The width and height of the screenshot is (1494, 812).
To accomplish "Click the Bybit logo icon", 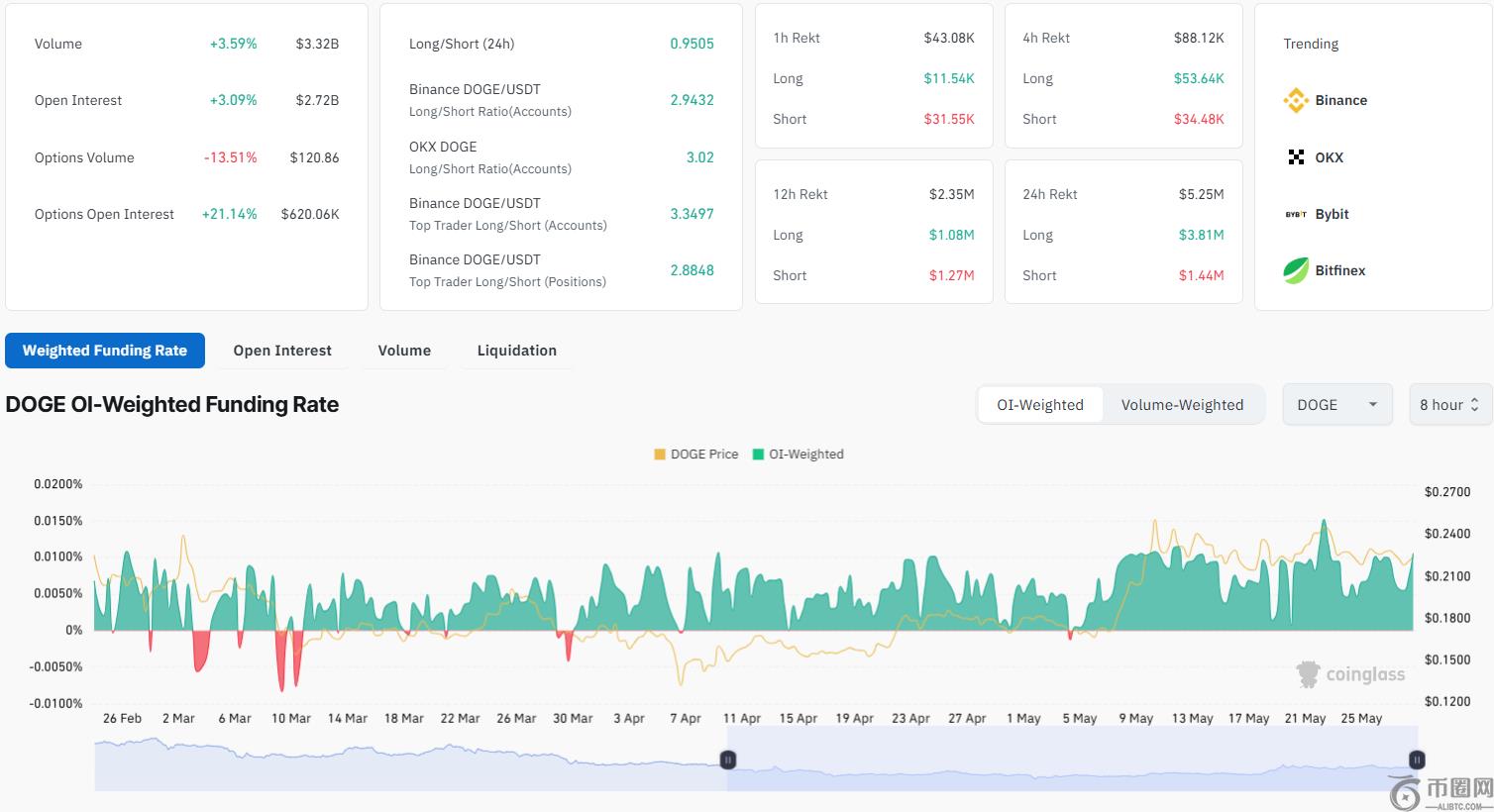I will pos(1296,214).
